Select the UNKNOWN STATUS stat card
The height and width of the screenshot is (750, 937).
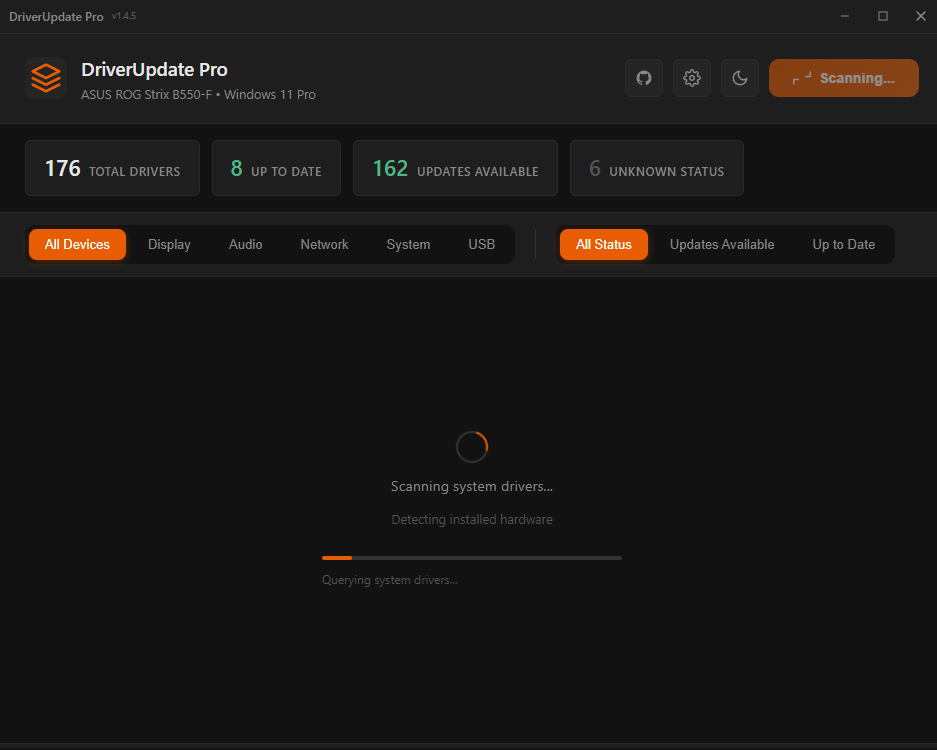click(656, 168)
